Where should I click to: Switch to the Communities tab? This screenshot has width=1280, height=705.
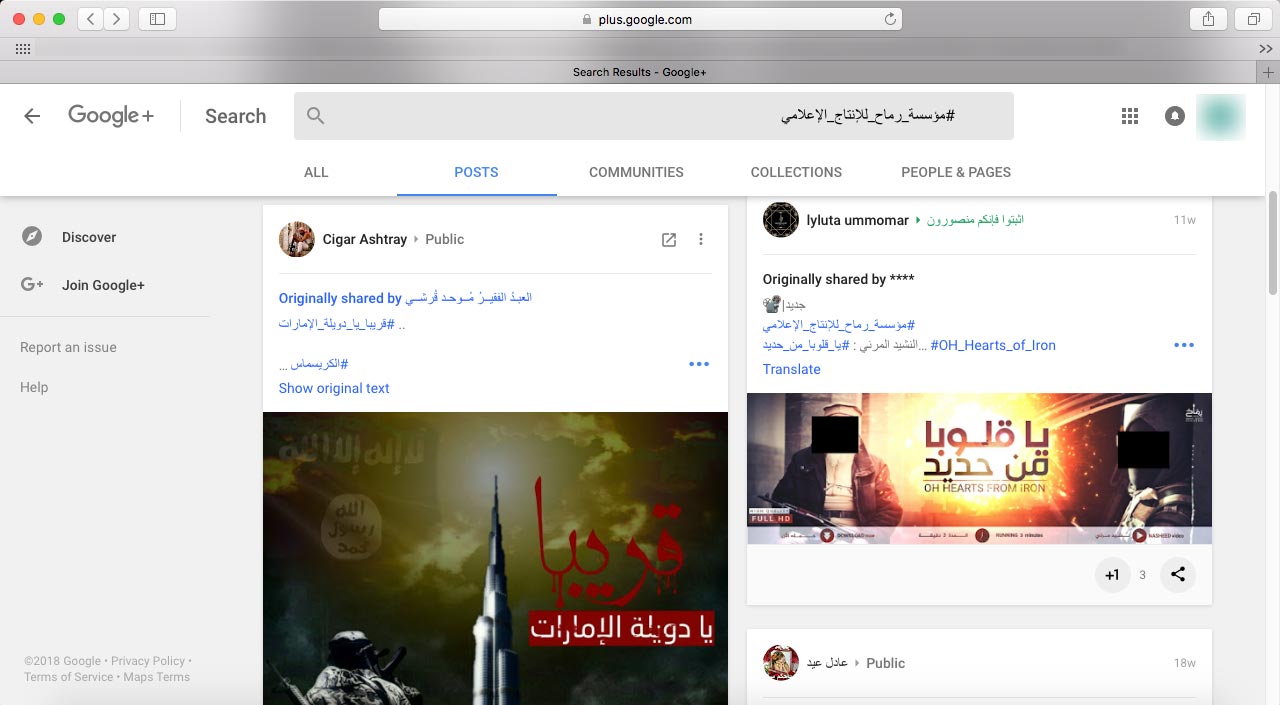click(636, 172)
